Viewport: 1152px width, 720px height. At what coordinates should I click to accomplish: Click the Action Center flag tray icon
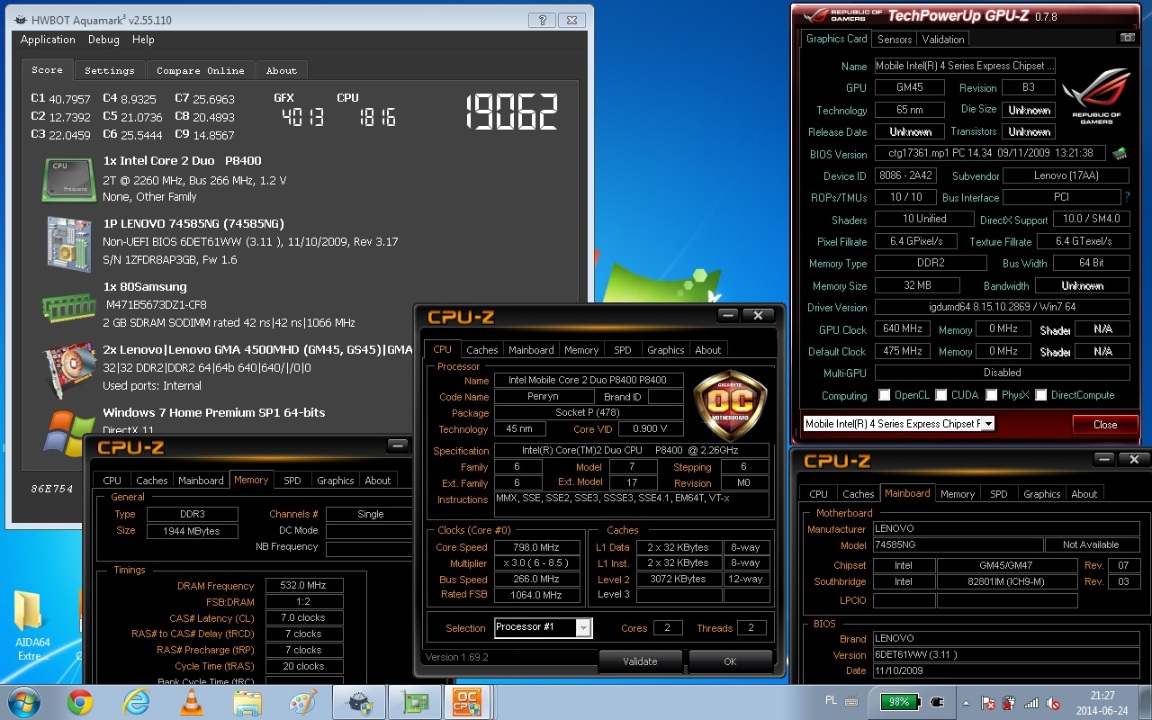988,703
